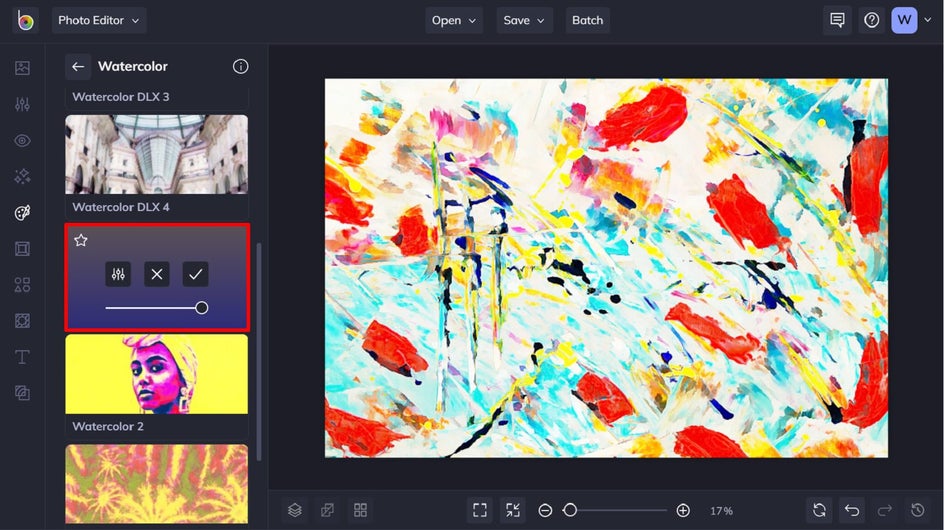944x530 pixels.
Task: Click the fit to screen icon
Action: (480, 511)
